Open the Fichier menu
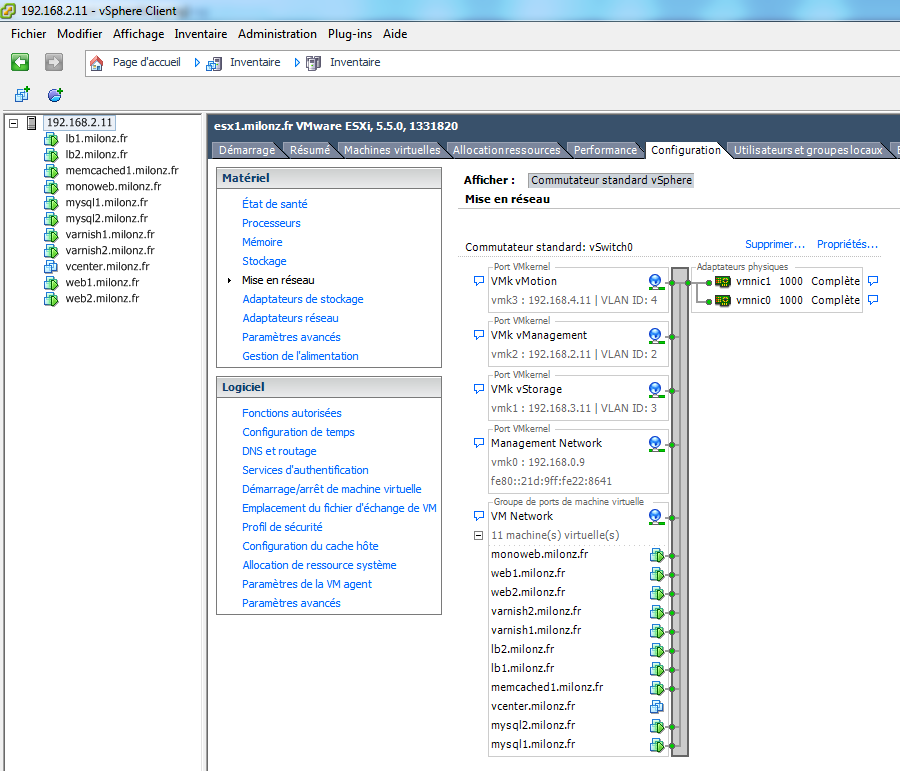 click(x=29, y=34)
